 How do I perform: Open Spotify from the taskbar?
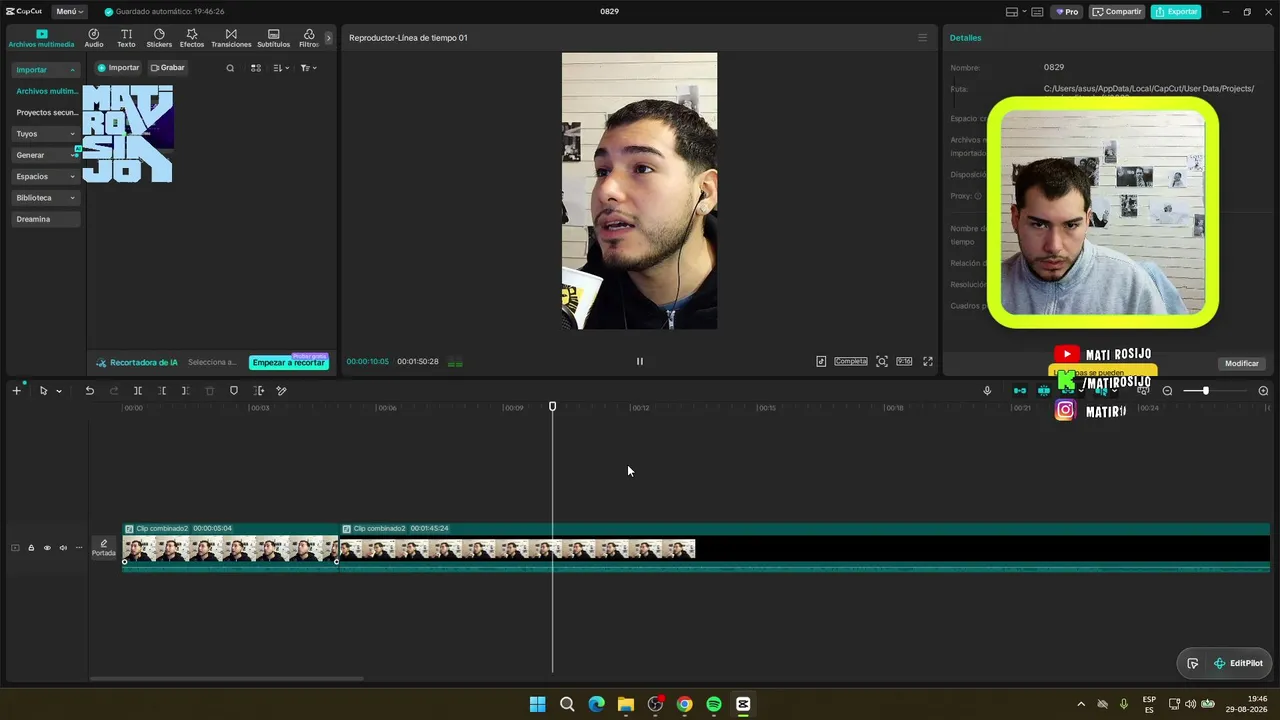point(714,704)
